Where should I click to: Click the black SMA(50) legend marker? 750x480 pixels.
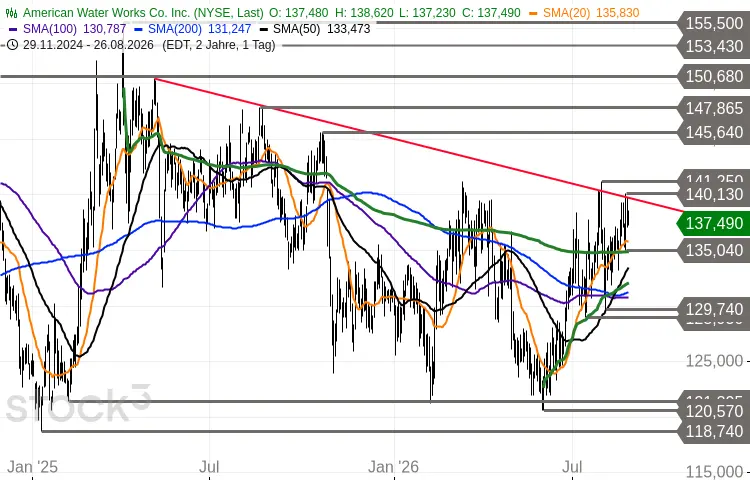pyautogui.click(x=263, y=29)
